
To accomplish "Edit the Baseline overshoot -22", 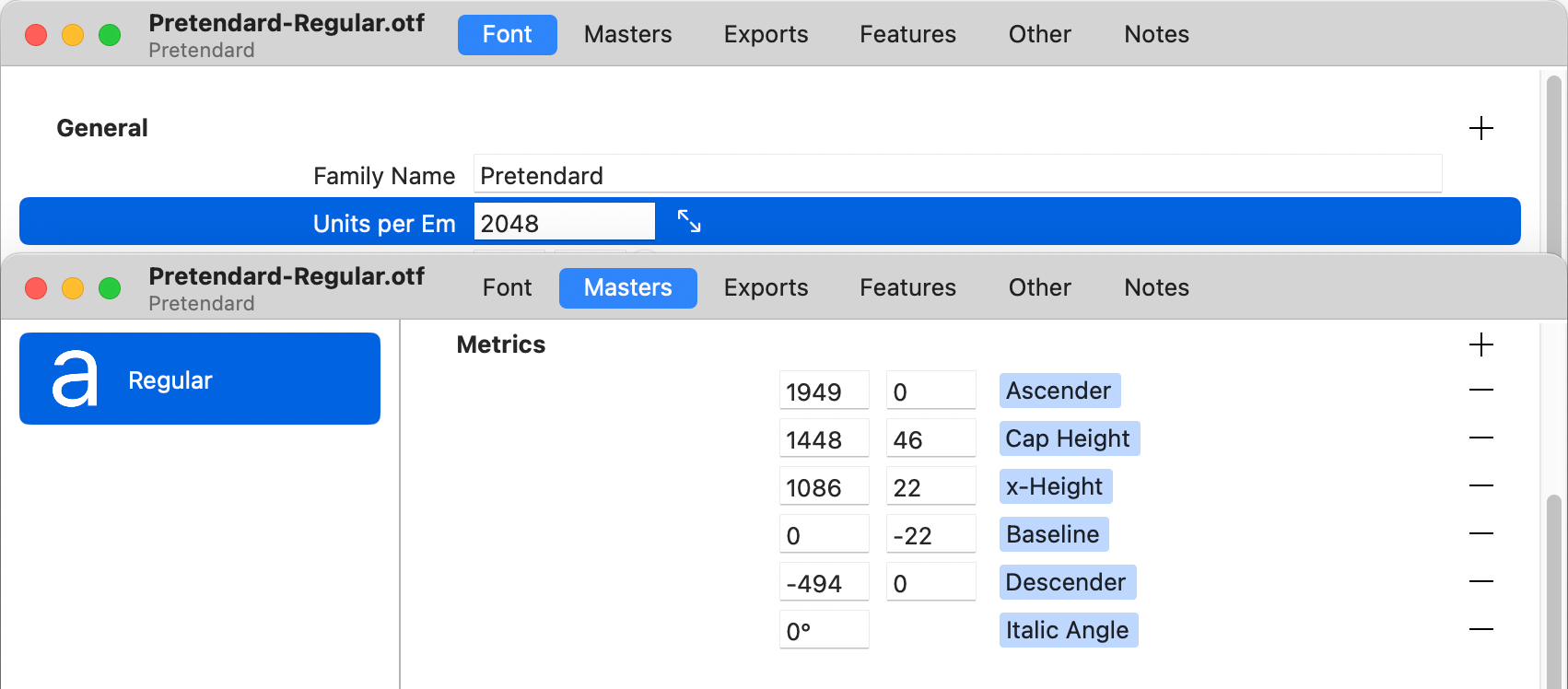I will pyautogui.click(x=931, y=534).
